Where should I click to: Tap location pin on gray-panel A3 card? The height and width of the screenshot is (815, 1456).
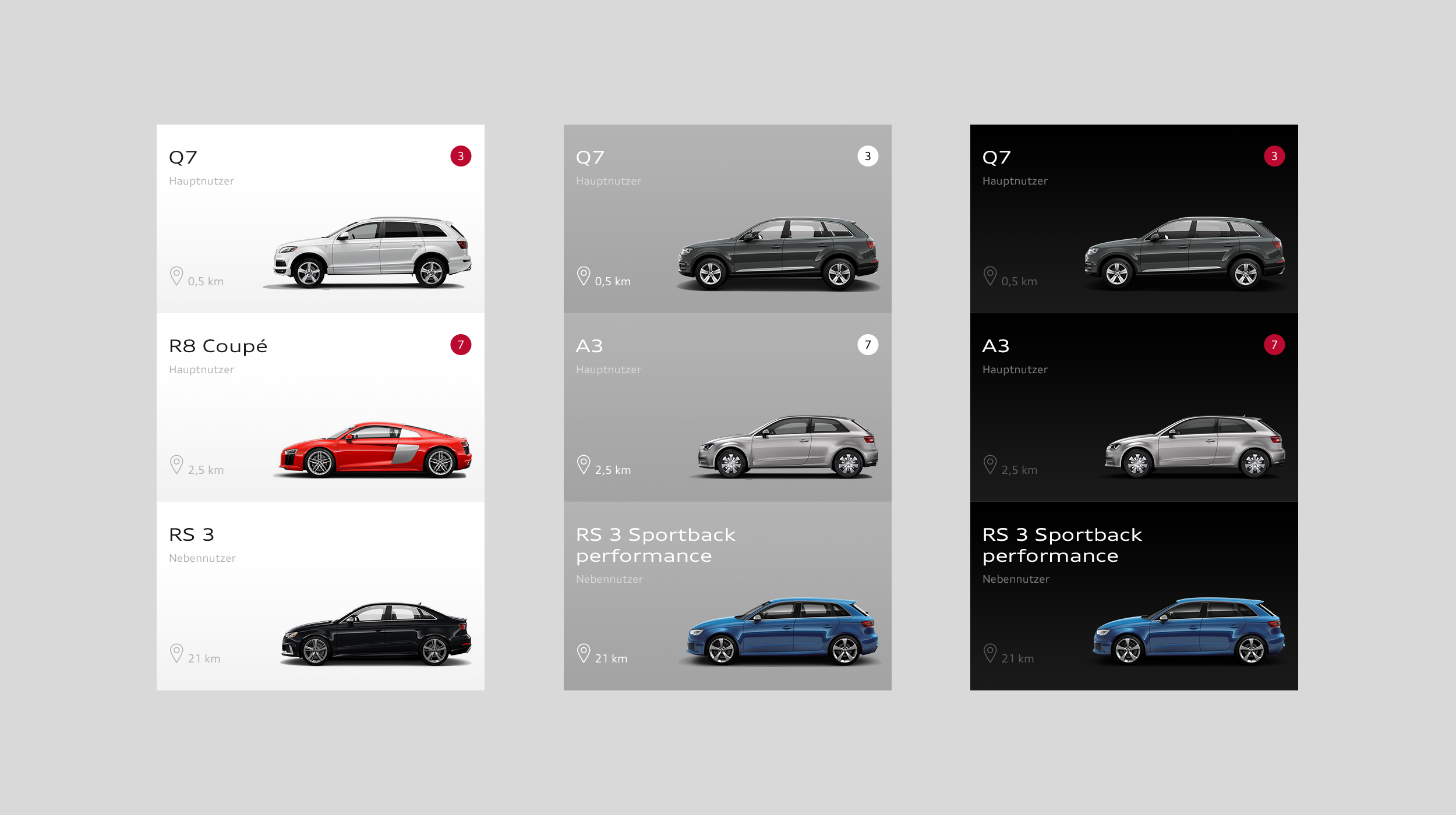click(x=584, y=465)
